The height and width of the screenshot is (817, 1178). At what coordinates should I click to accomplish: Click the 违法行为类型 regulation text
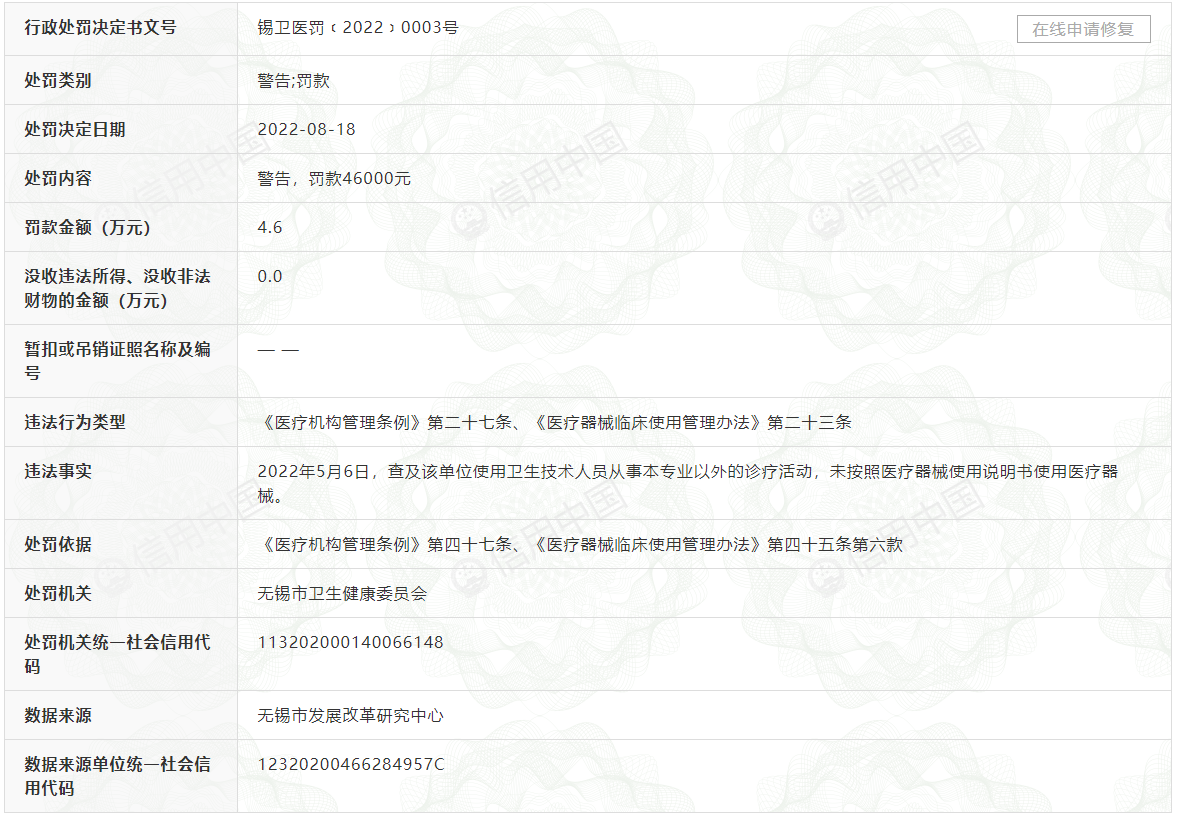554,423
